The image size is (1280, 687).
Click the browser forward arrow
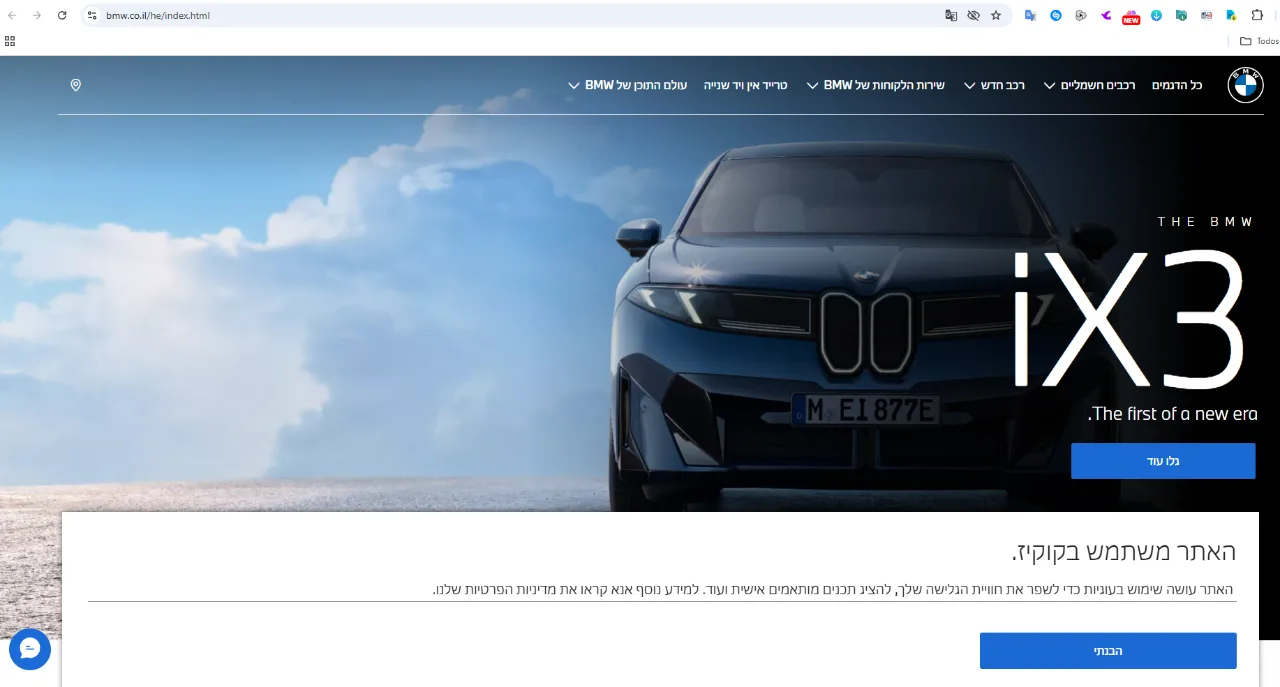pyautogui.click(x=37, y=15)
